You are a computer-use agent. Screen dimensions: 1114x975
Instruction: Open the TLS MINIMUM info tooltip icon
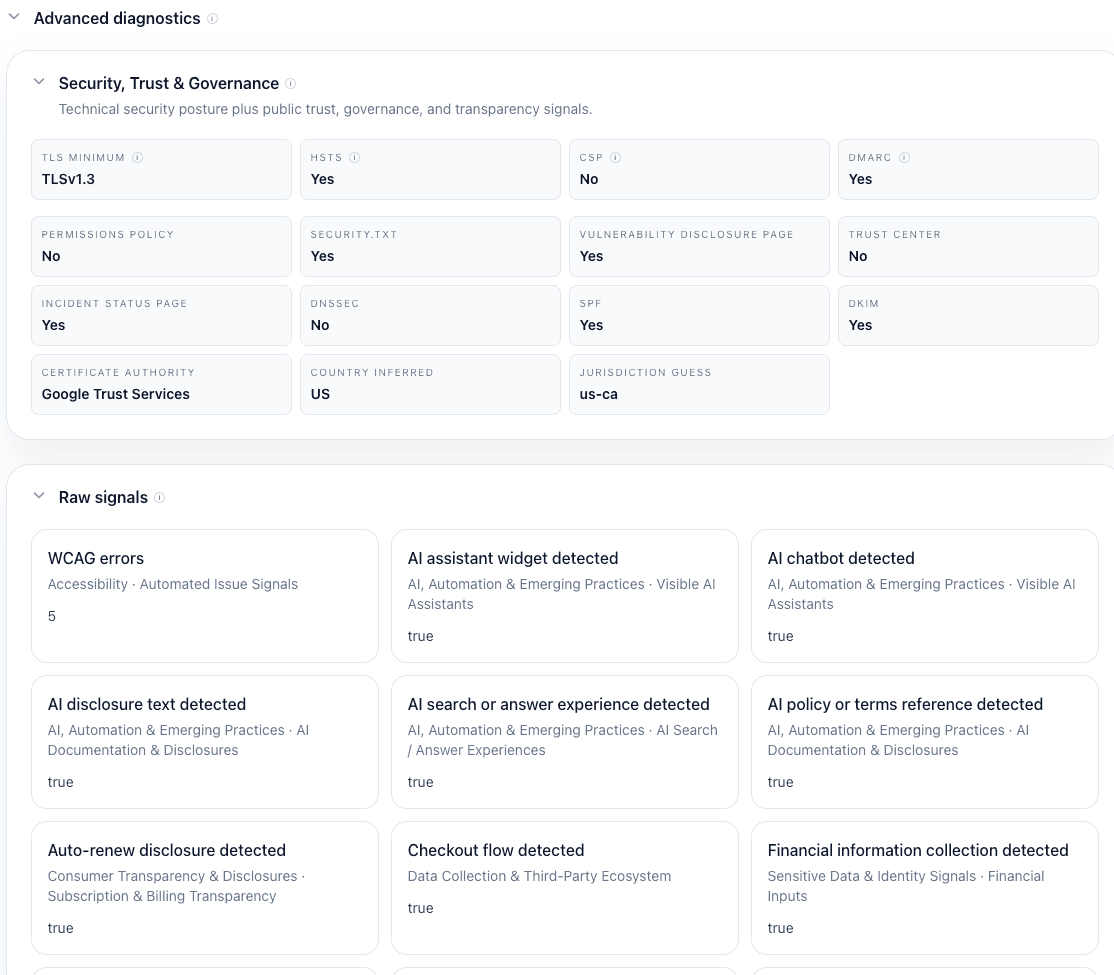point(137,157)
